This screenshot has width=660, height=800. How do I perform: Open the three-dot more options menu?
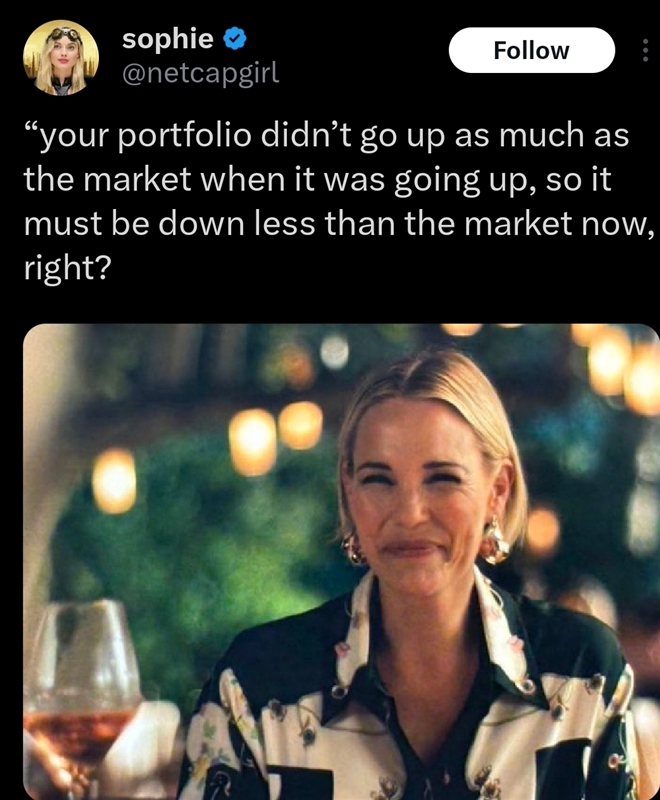pyautogui.click(x=645, y=51)
